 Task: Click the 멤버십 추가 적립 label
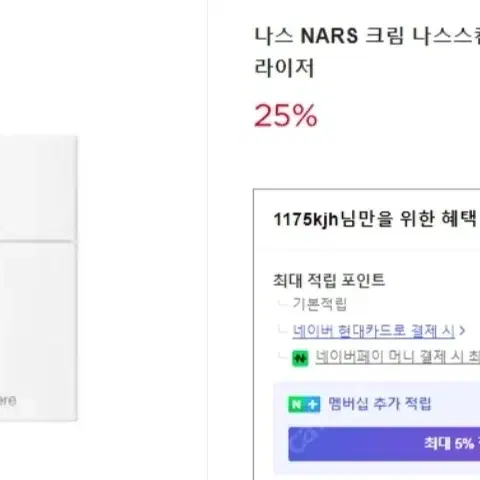[x=380, y=404]
